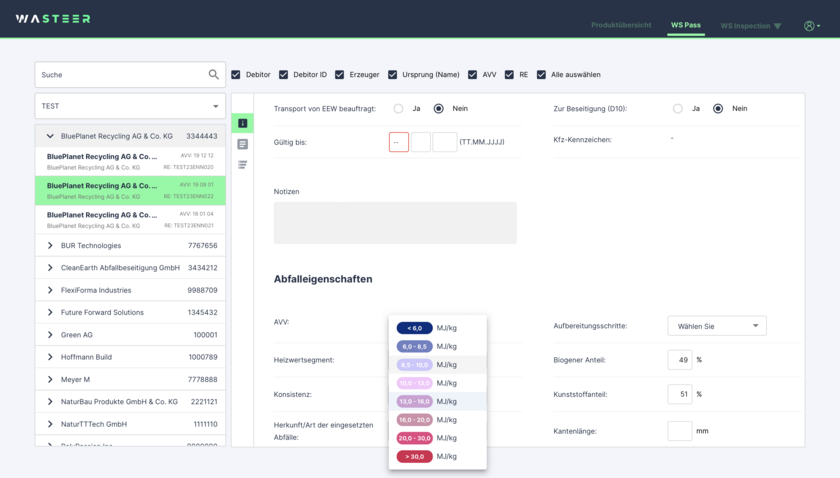Open the document icon in side strip
This screenshot has width=840, height=478.
[x=243, y=144]
